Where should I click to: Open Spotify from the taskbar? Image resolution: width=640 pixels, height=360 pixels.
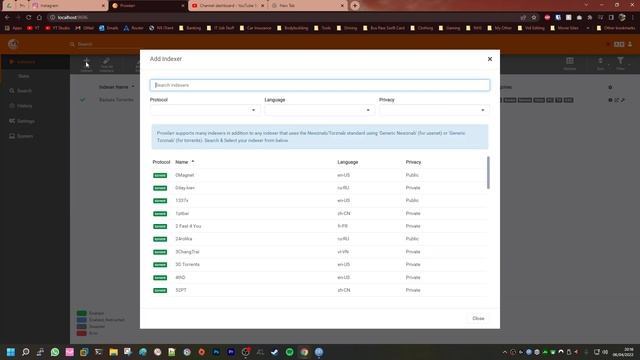[289, 352]
